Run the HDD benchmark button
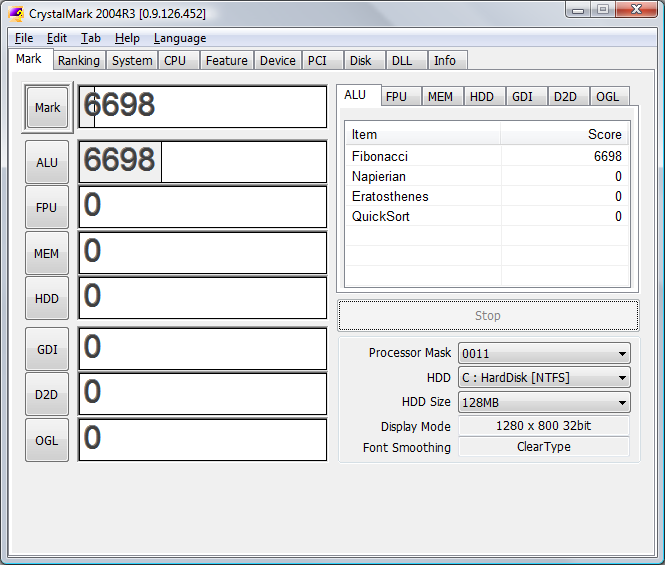 point(47,299)
